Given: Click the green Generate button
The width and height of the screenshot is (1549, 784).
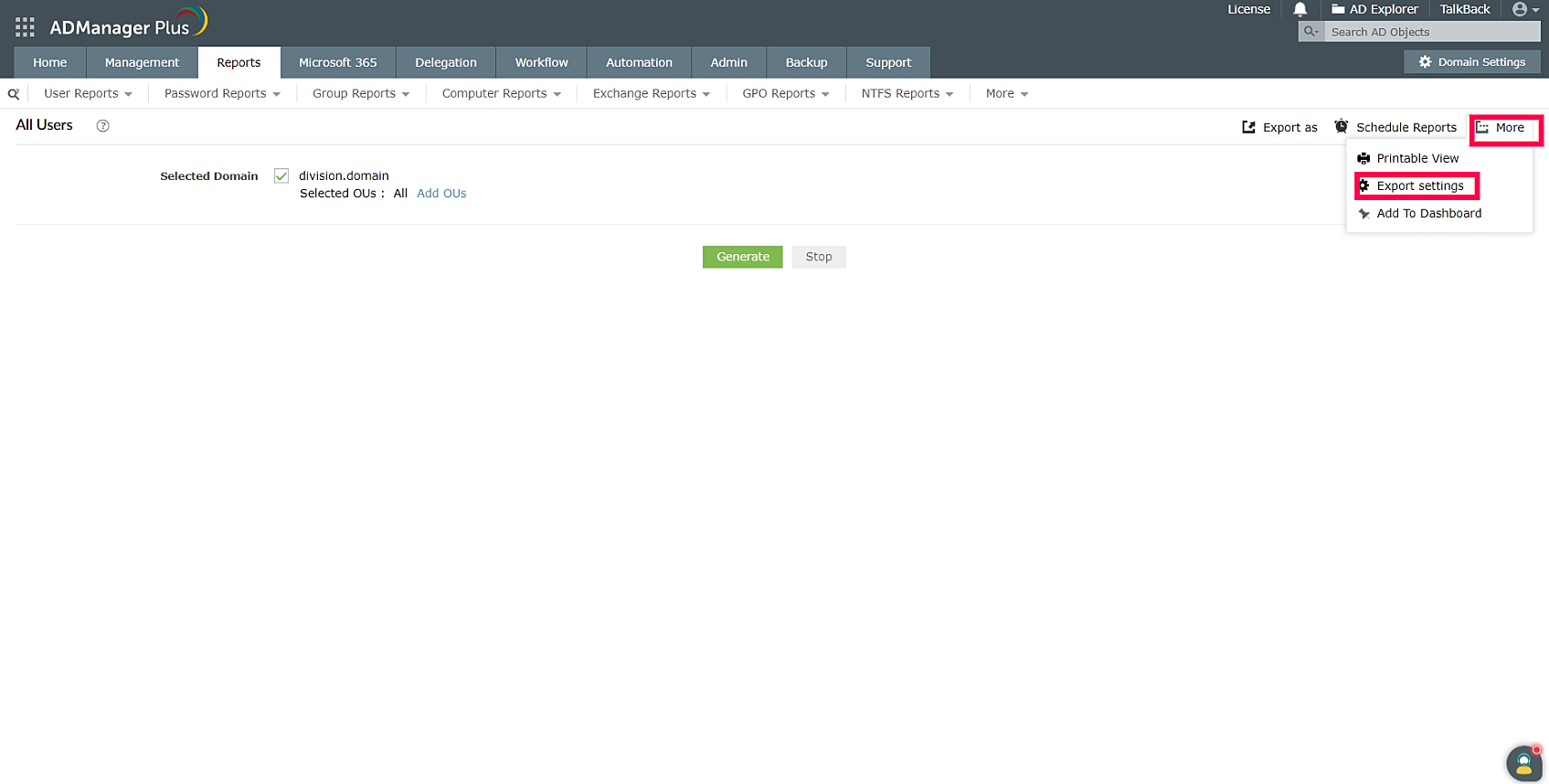Looking at the screenshot, I should pyautogui.click(x=742, y=257).
